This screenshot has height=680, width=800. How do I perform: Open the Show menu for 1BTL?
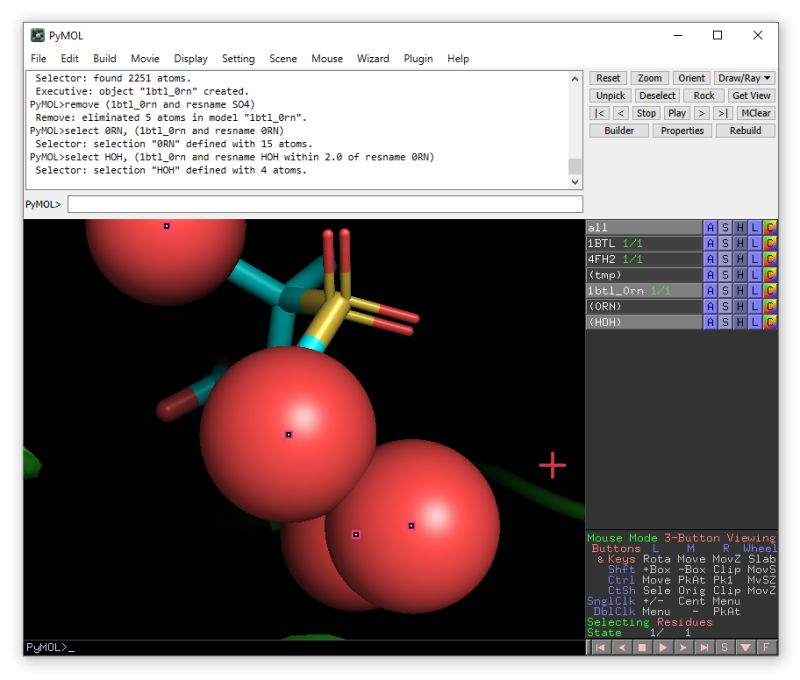pyautogui.click(x=724, y=243)
